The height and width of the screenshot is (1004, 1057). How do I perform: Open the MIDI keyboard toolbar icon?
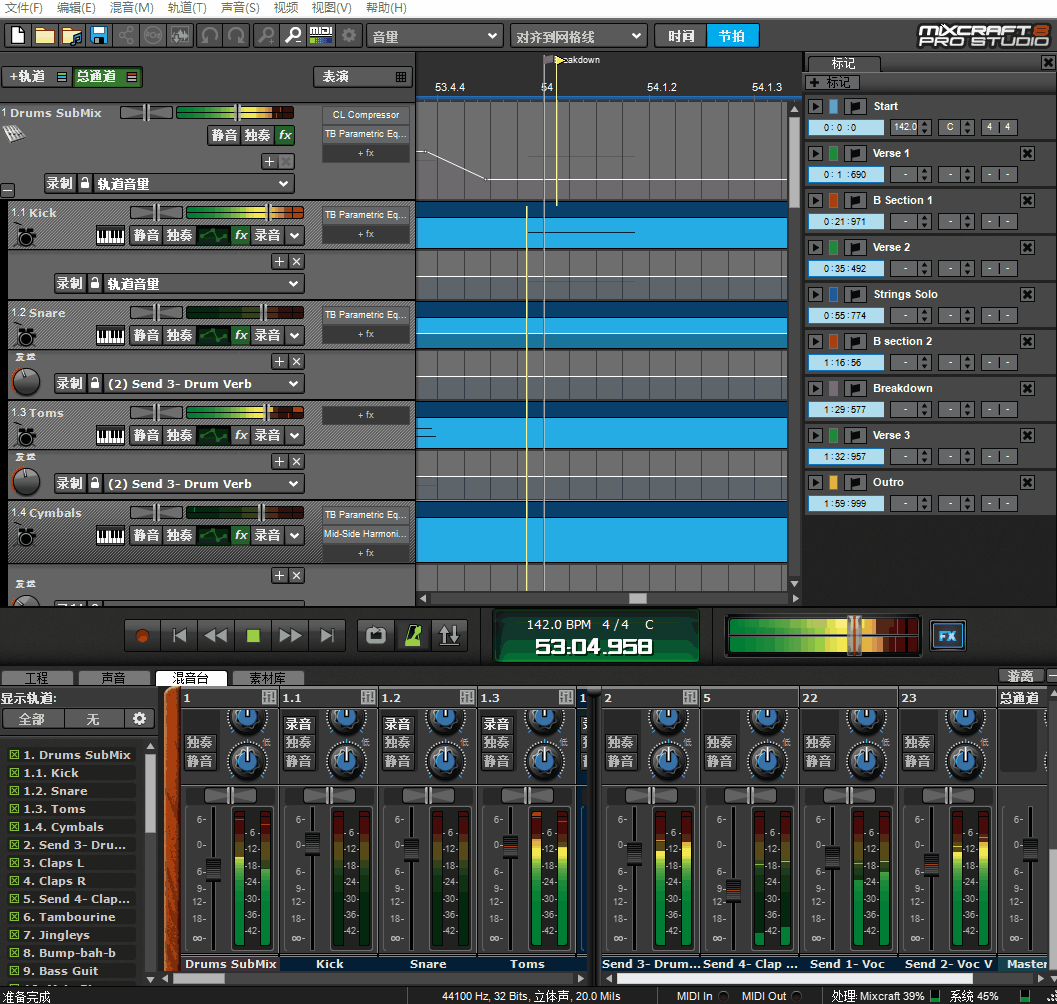[321, 36]
